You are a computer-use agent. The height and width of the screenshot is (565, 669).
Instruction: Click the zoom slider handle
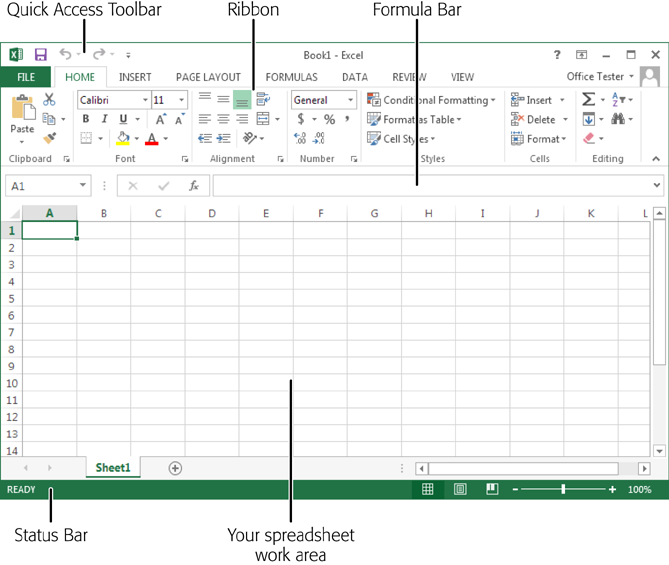click(x=563, y=490)
